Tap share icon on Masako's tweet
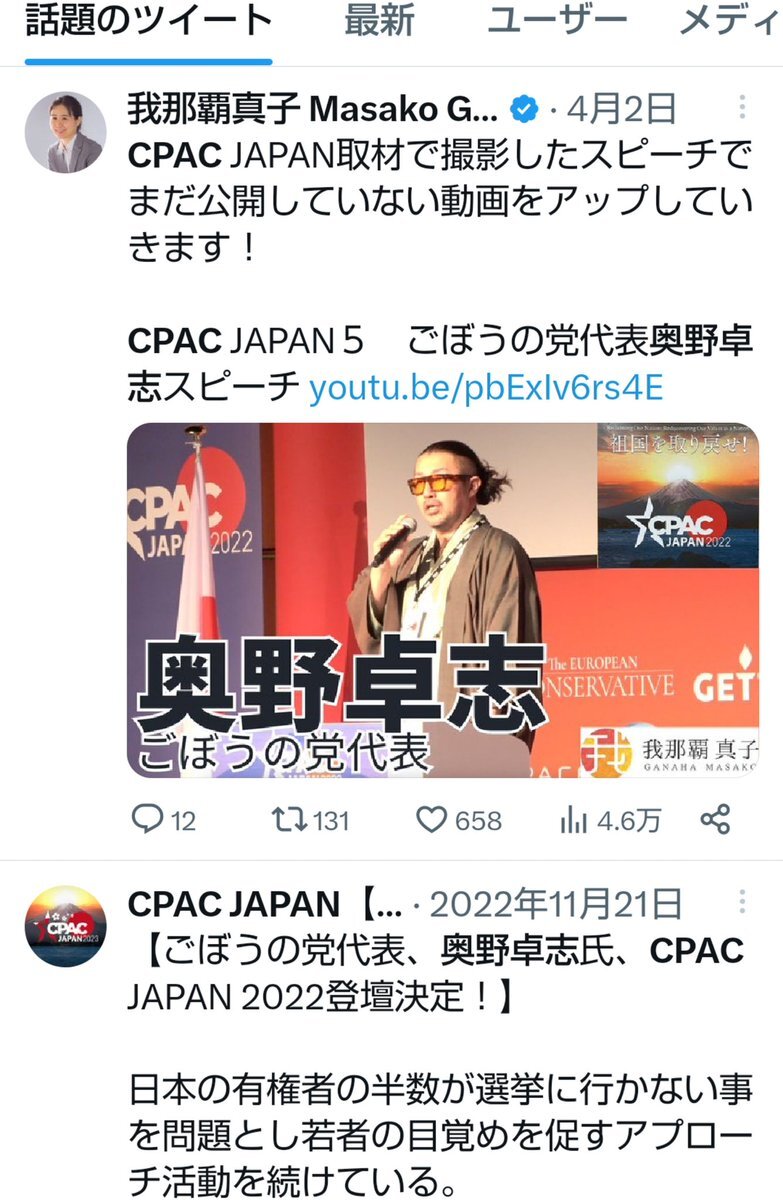This screenshot has width=783, height=1200. [x=716, y=821]
